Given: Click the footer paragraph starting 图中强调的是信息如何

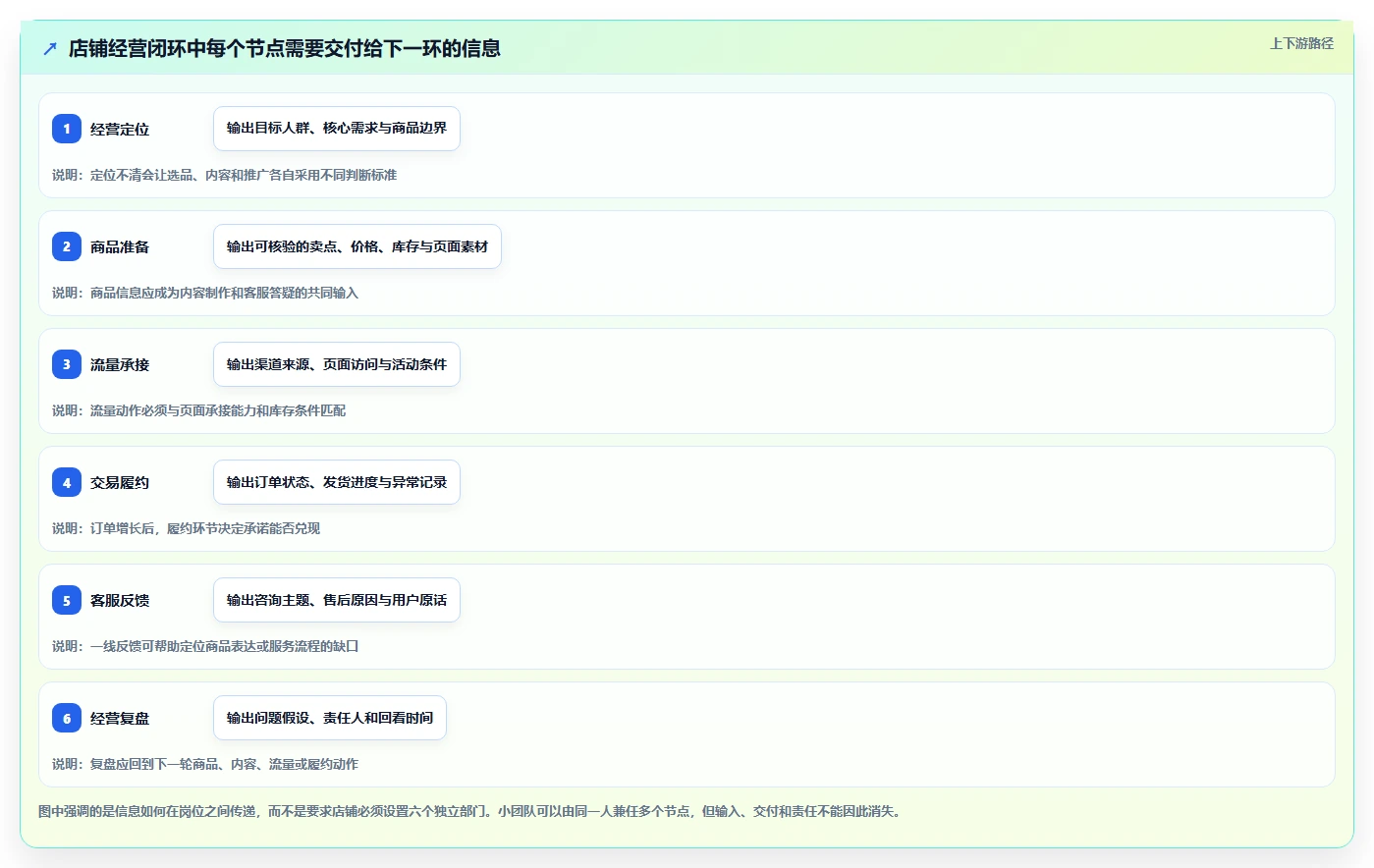Looking at the screenshot, I should pyautogui.click(x=470, y=811).
